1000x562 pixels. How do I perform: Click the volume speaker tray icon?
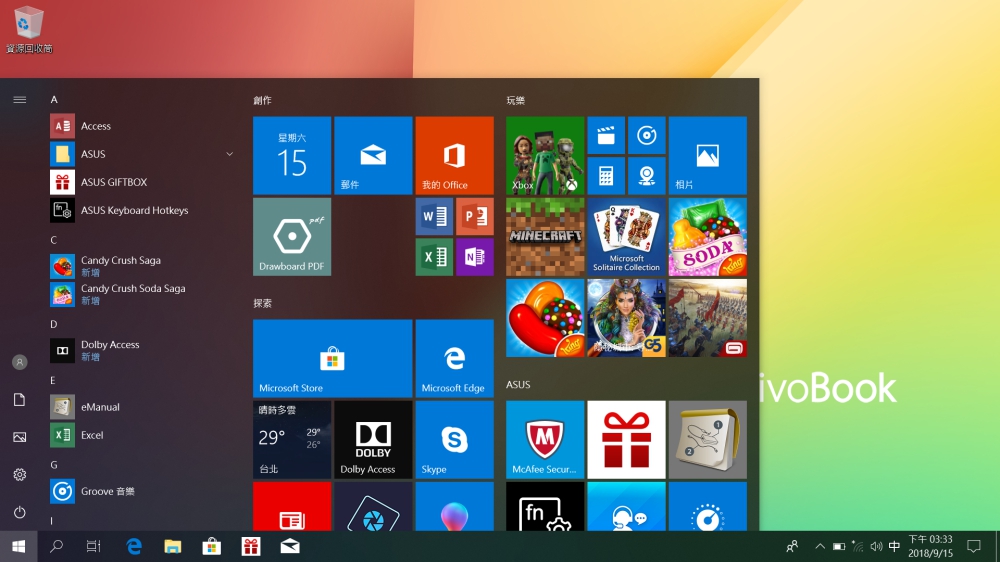pyautogui.click(x=876, y=547)
